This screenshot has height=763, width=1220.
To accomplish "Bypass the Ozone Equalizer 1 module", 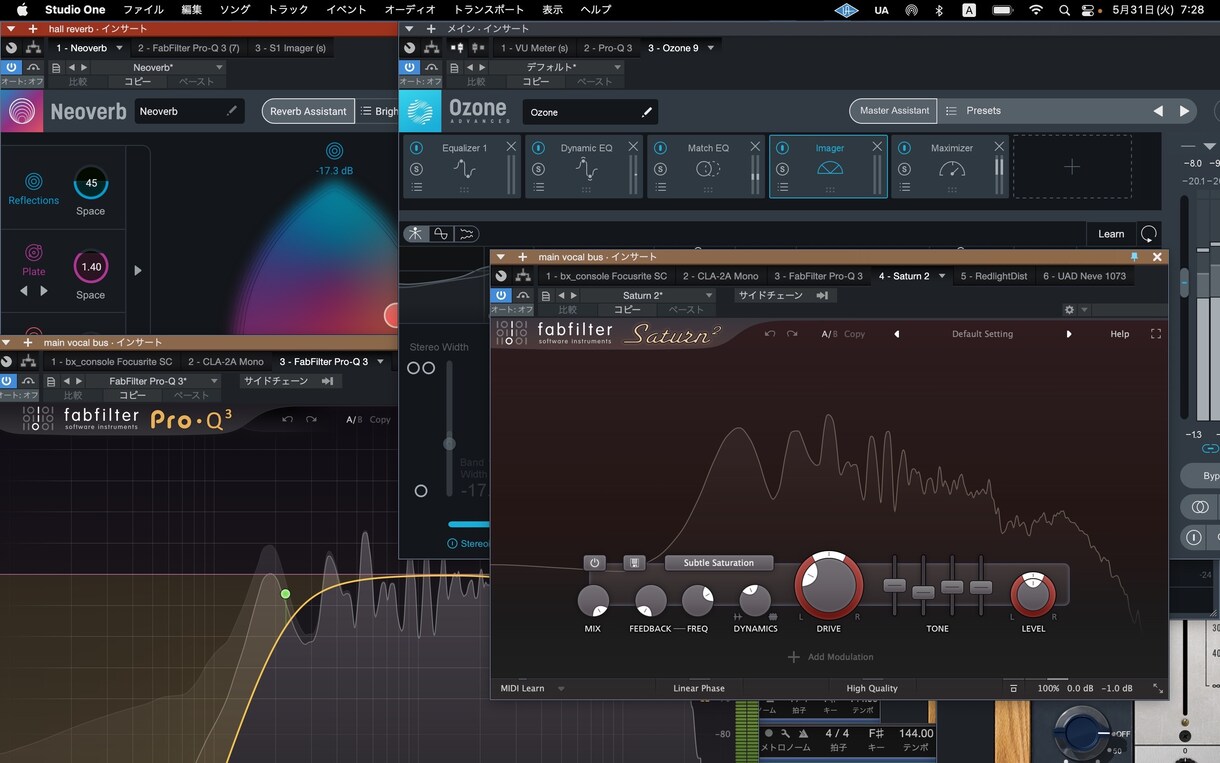I will 416,148.
